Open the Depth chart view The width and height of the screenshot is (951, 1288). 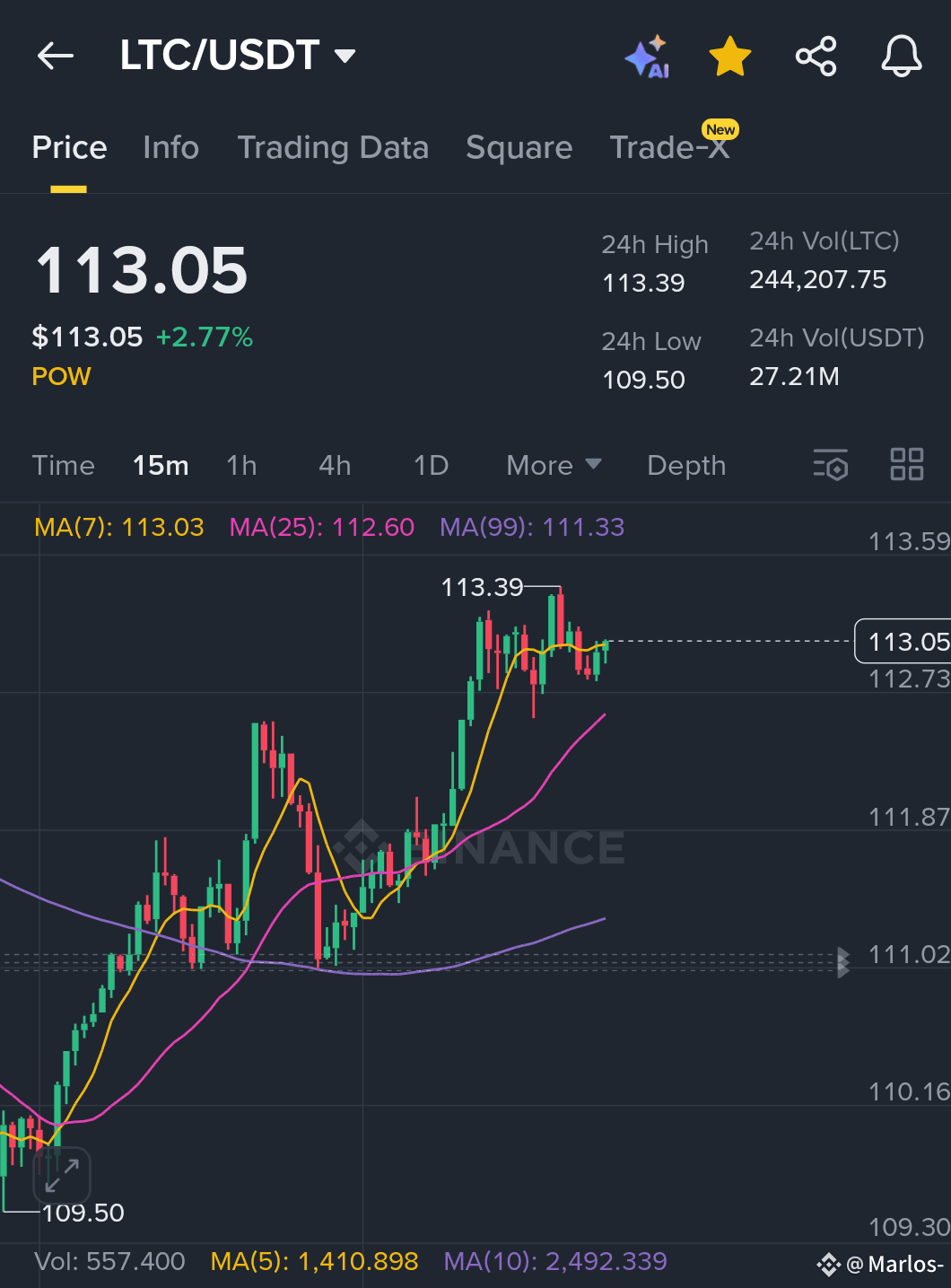[686, 465]
